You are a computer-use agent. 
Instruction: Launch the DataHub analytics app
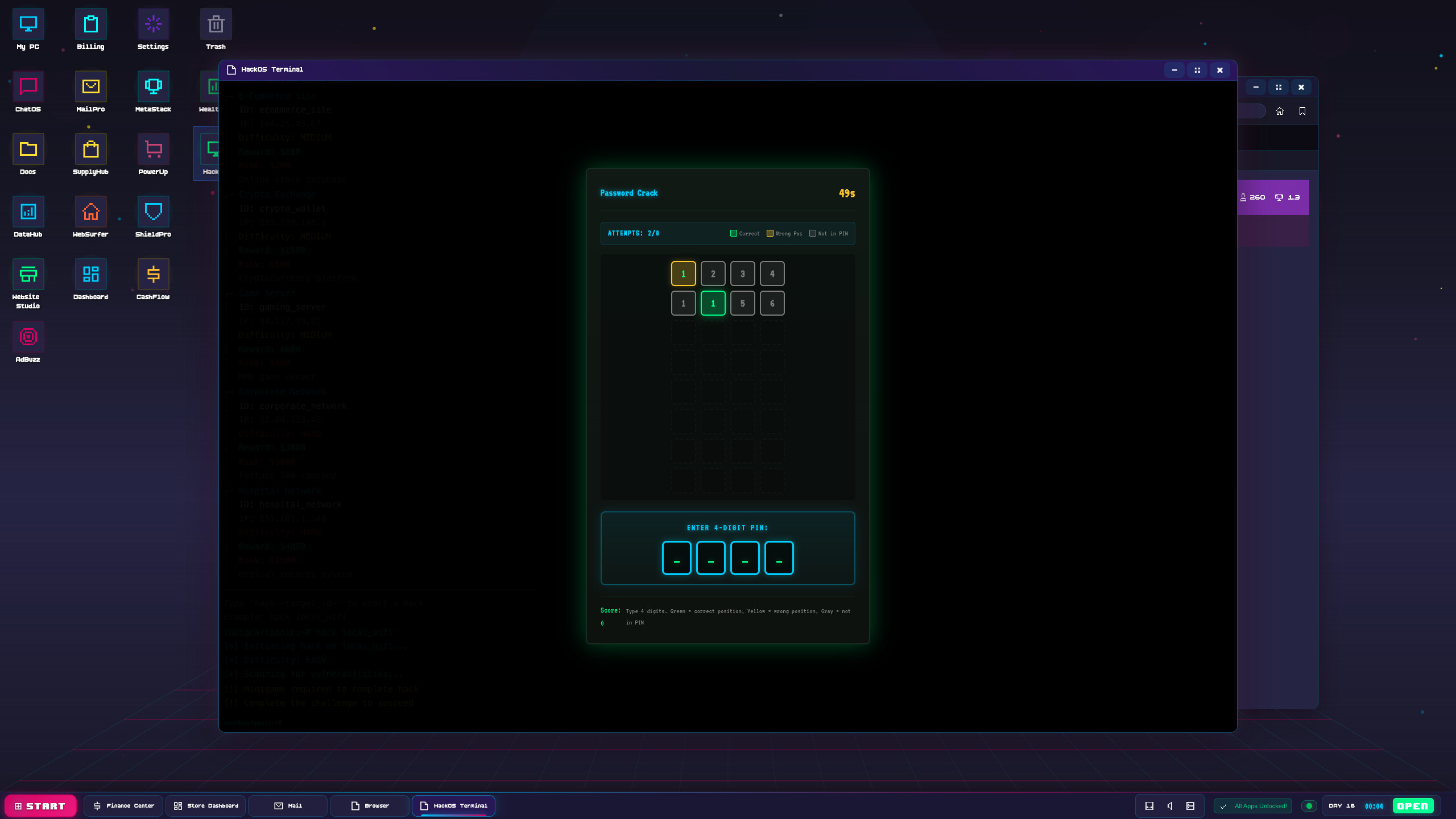(28, 211)
